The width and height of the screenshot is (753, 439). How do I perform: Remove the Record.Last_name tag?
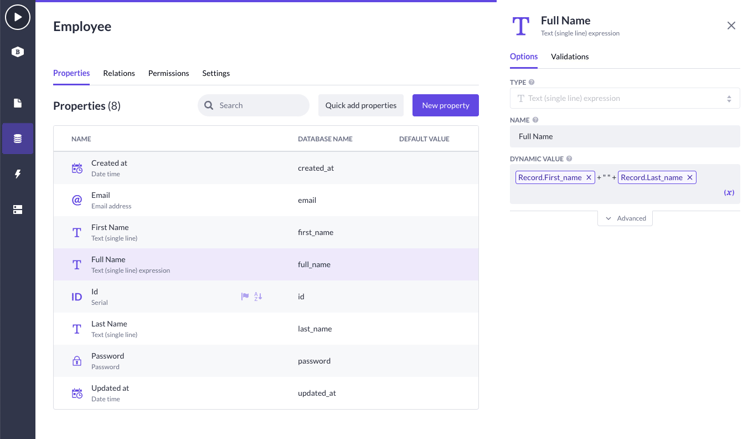[690, 178]
